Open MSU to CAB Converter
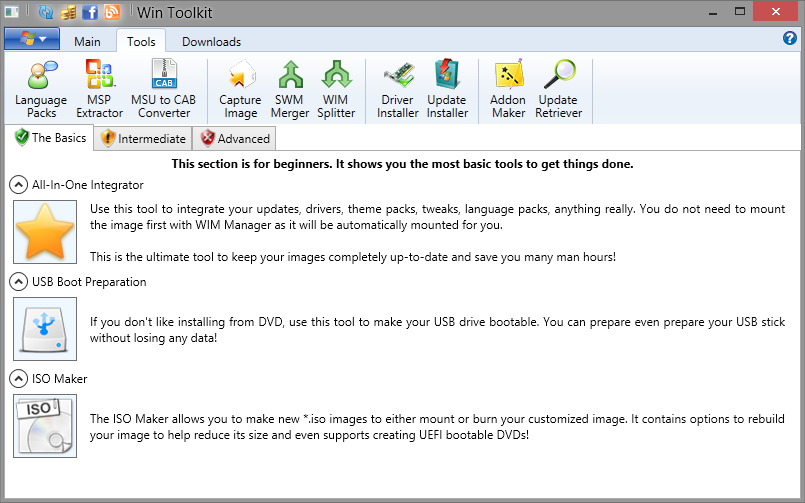Viewport: 805px width, 503px height. (x=164, y=90)
